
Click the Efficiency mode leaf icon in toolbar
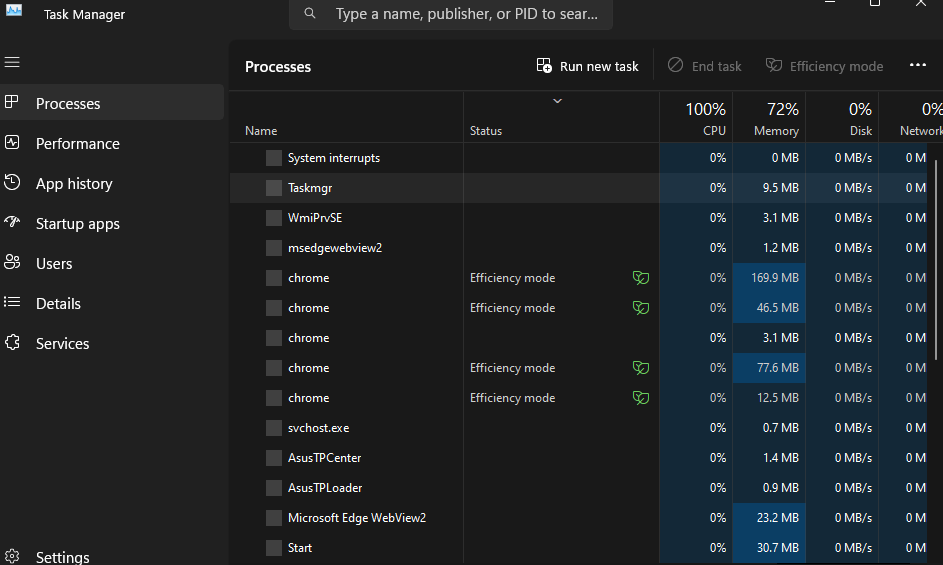[x=773, y=64]
